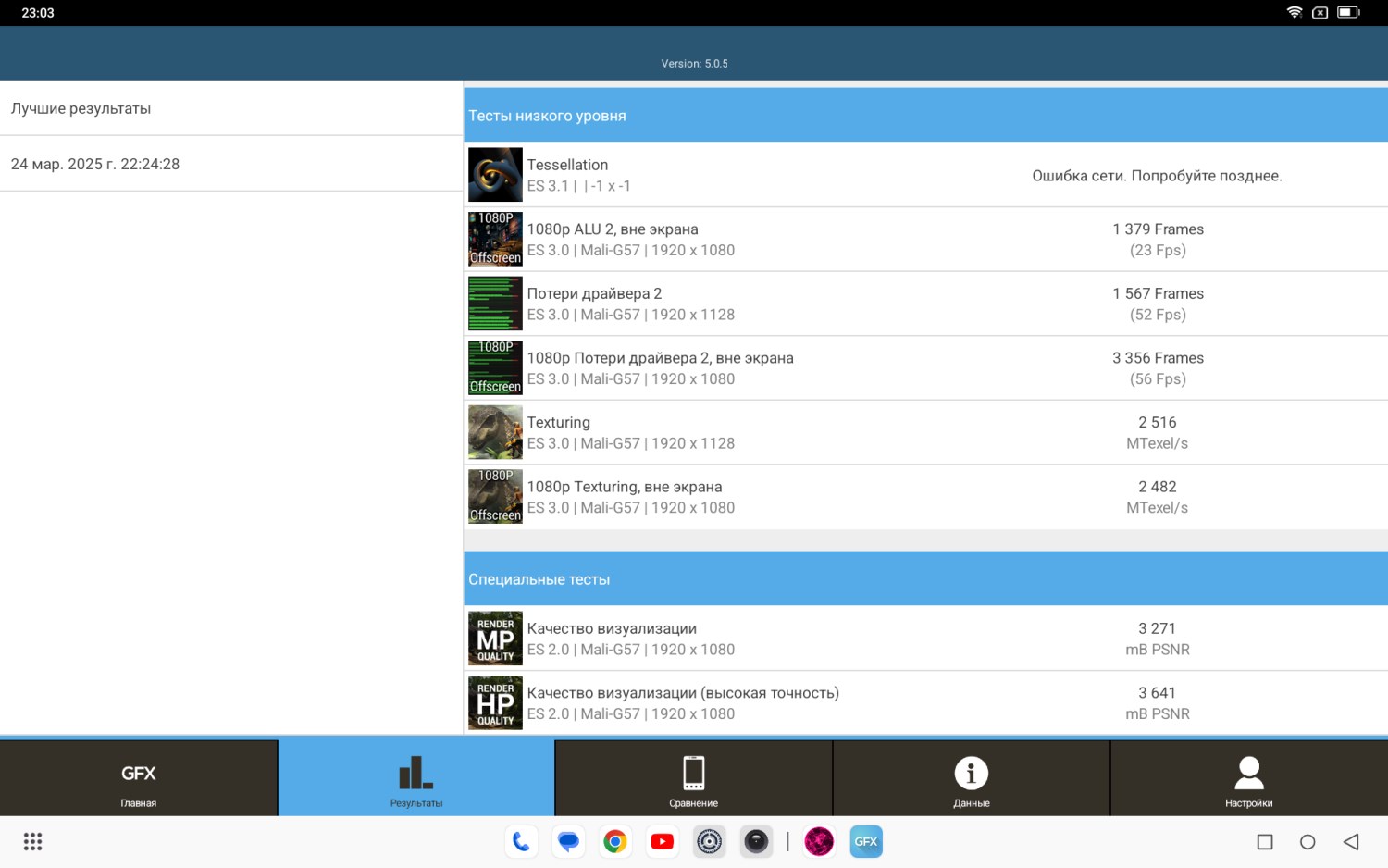Launch the Phone app from the taskbar

tap(521, 842)
